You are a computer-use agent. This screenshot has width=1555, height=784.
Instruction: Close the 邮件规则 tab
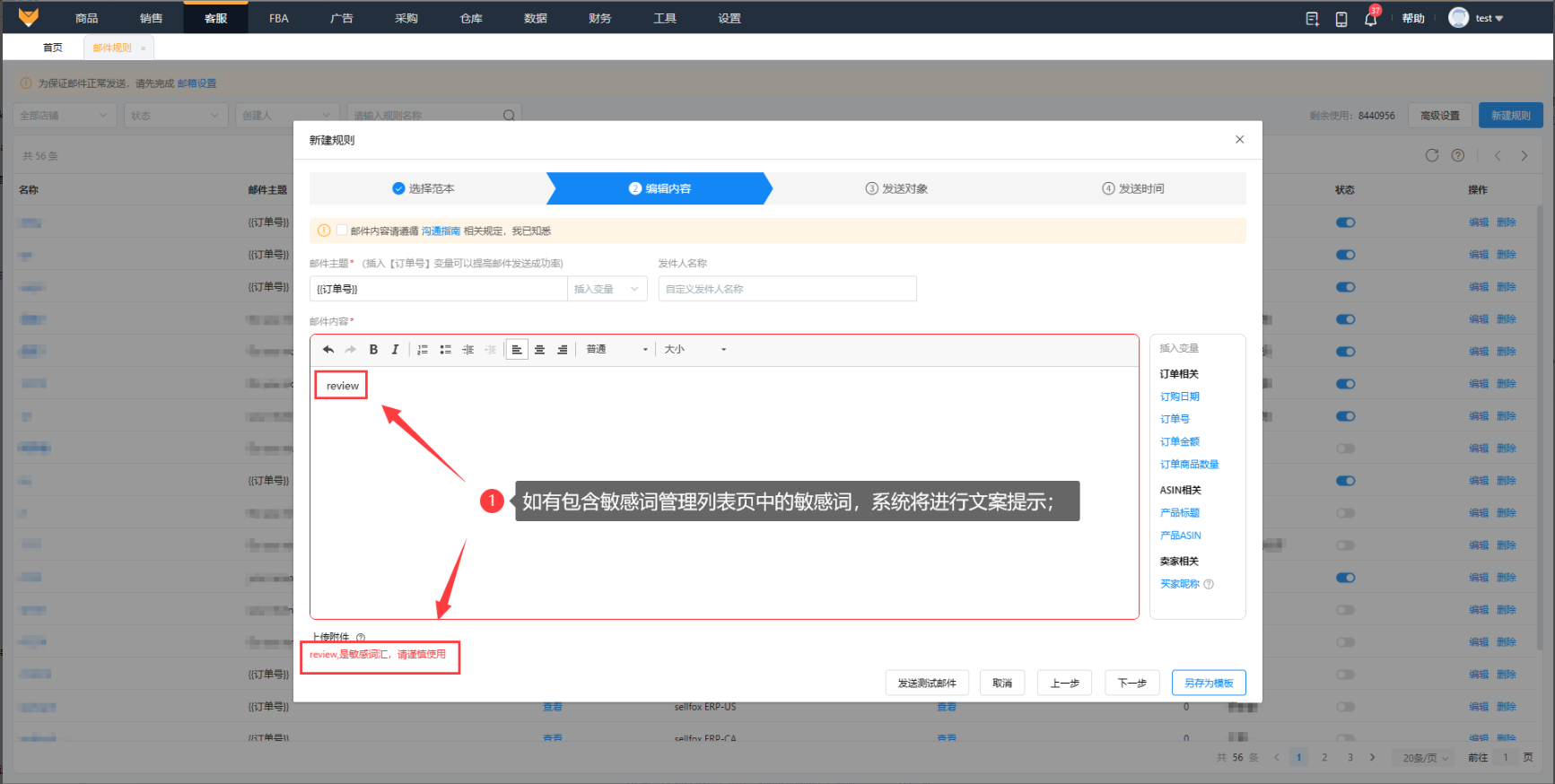[x=143, y=48]
